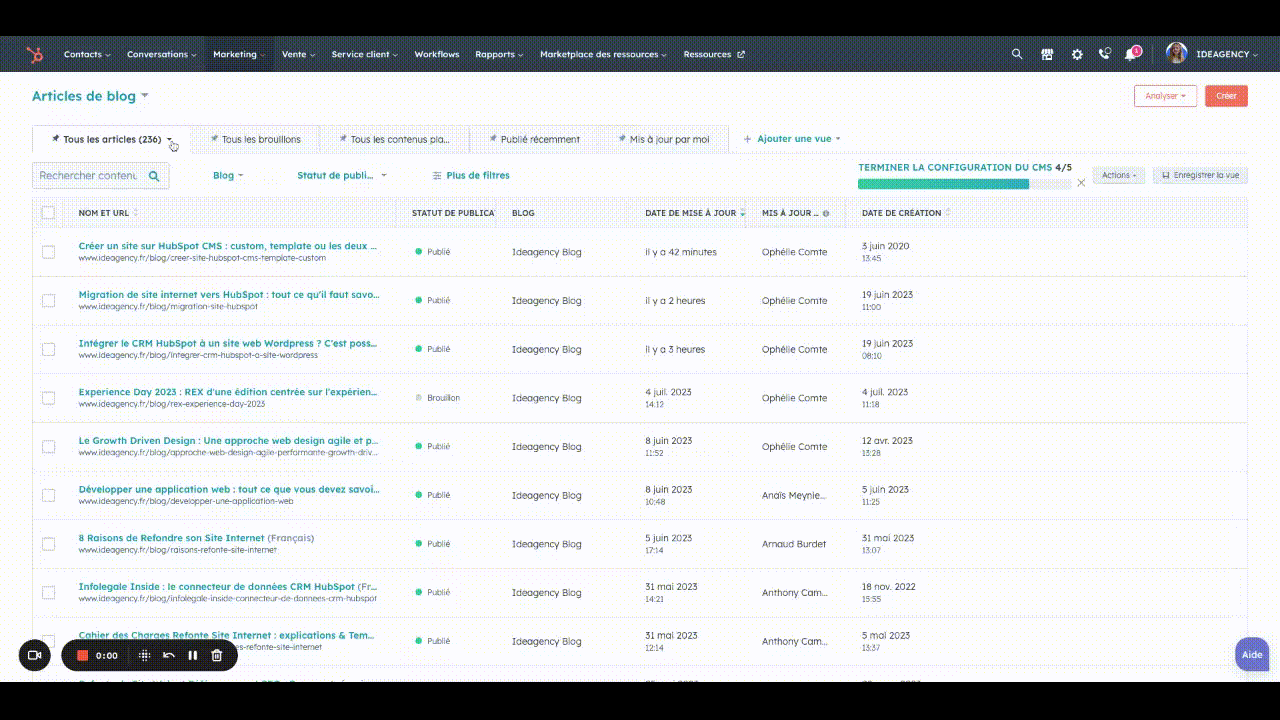
Task: Open the Blog filter dropdown
Action: pos(228,175)
